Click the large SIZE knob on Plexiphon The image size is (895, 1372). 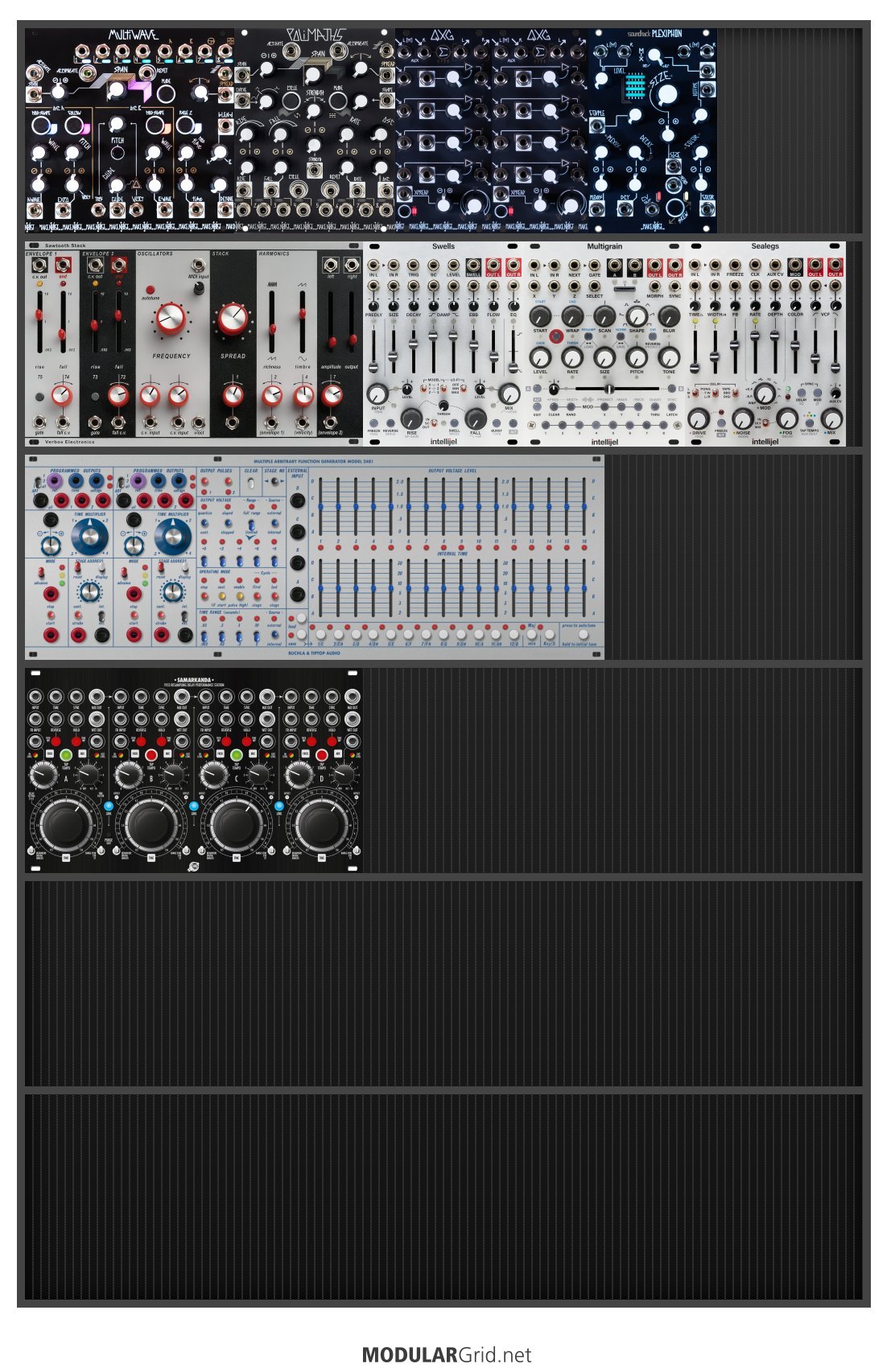[x=666, y=95]
